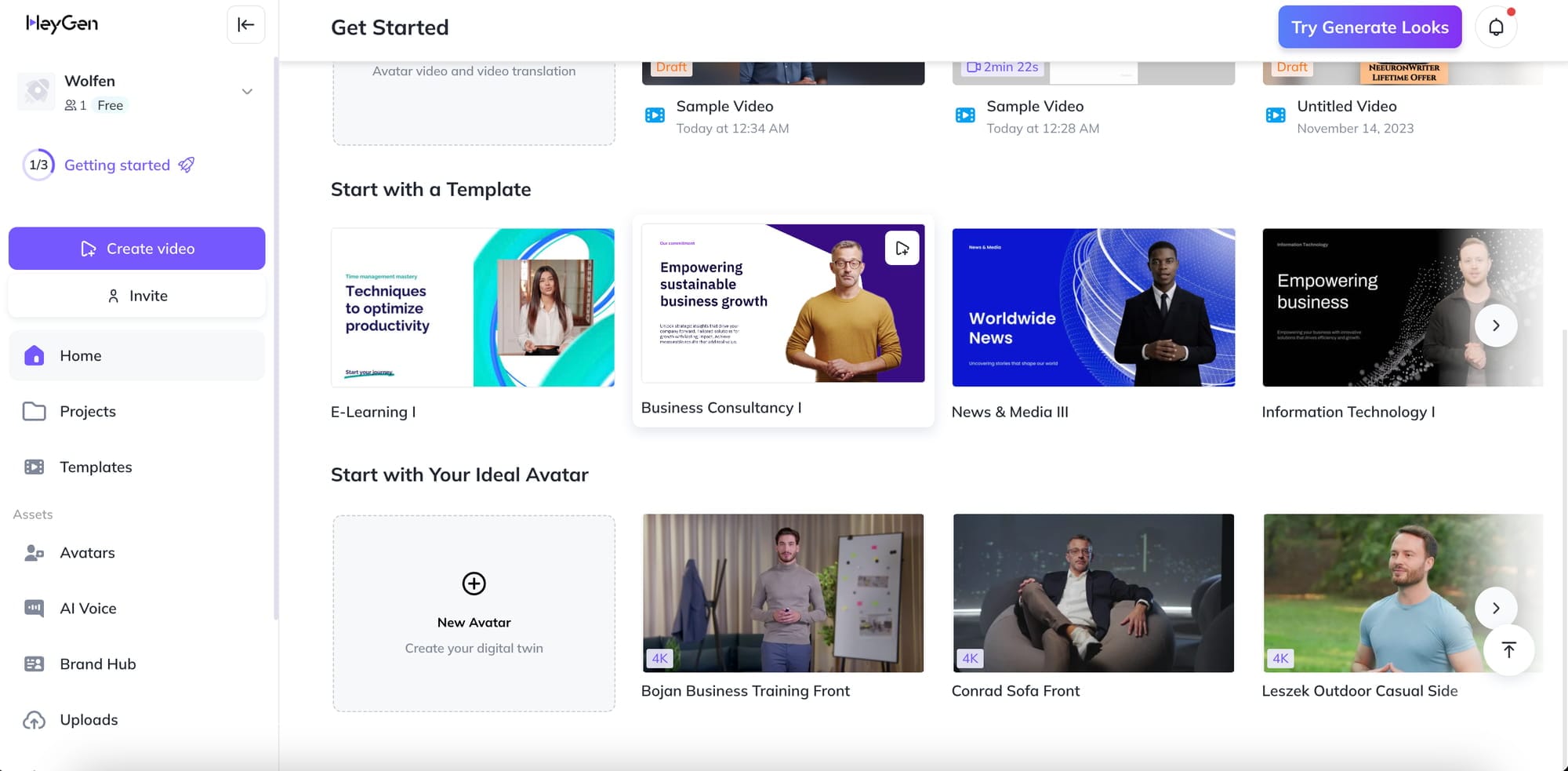Click the 4K badge on Bojan avatar

(x=659, y=659)
